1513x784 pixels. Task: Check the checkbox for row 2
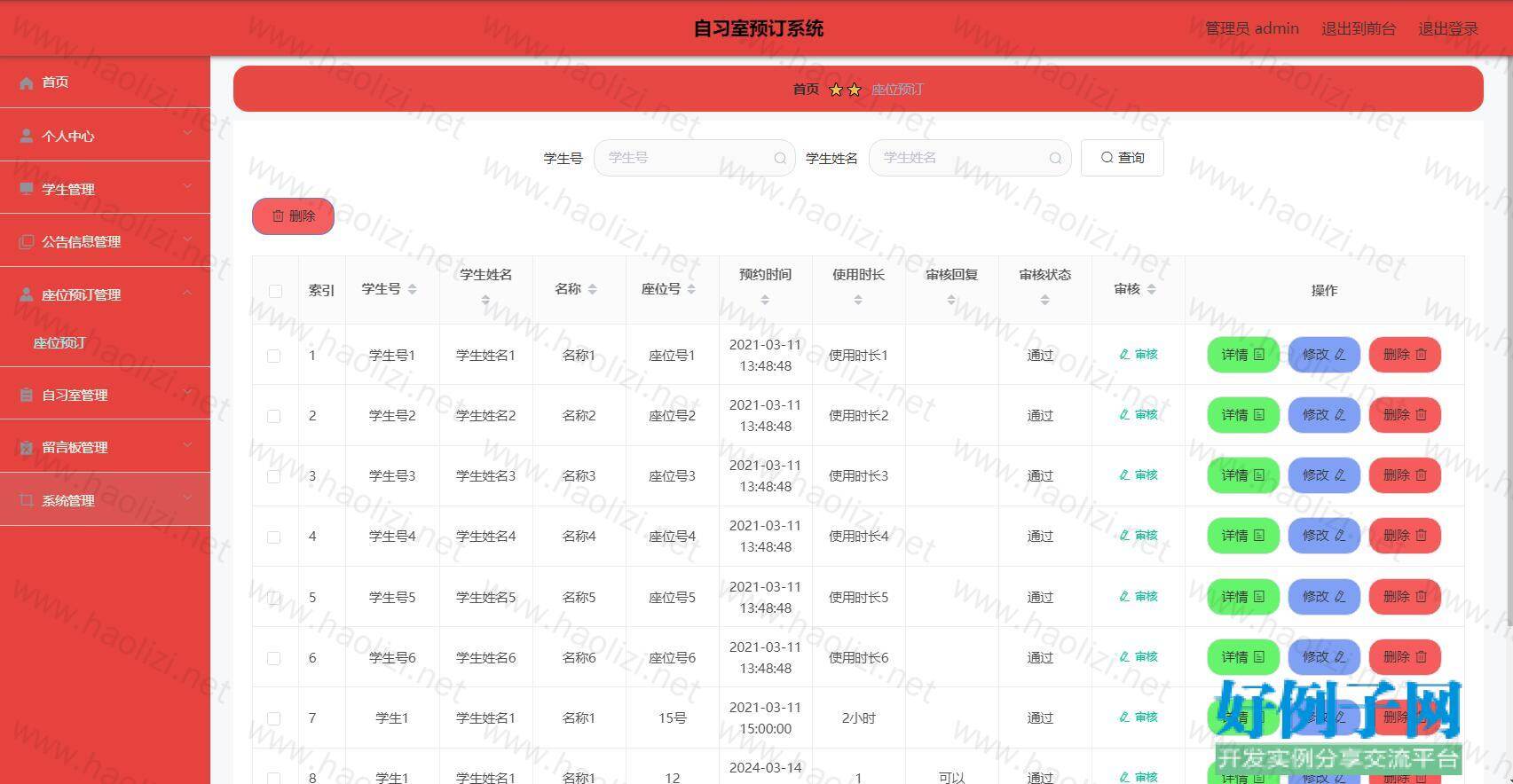(274, 416)
